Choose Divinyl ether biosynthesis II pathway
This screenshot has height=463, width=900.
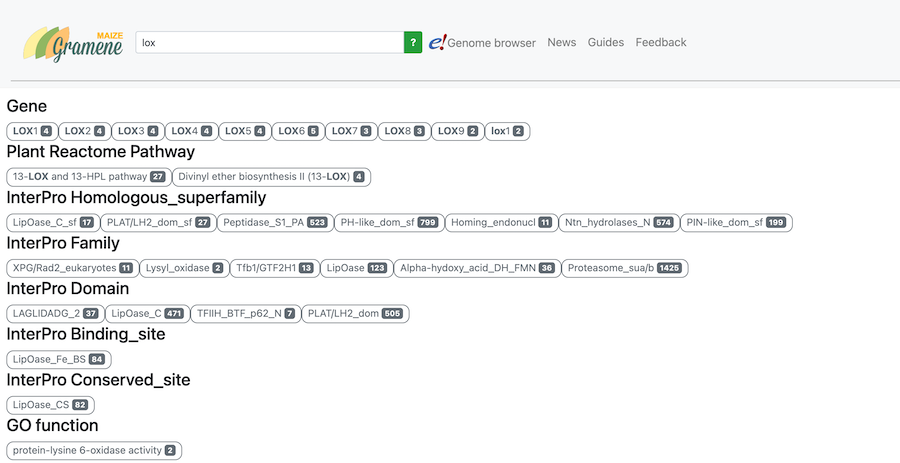point(271,177)
